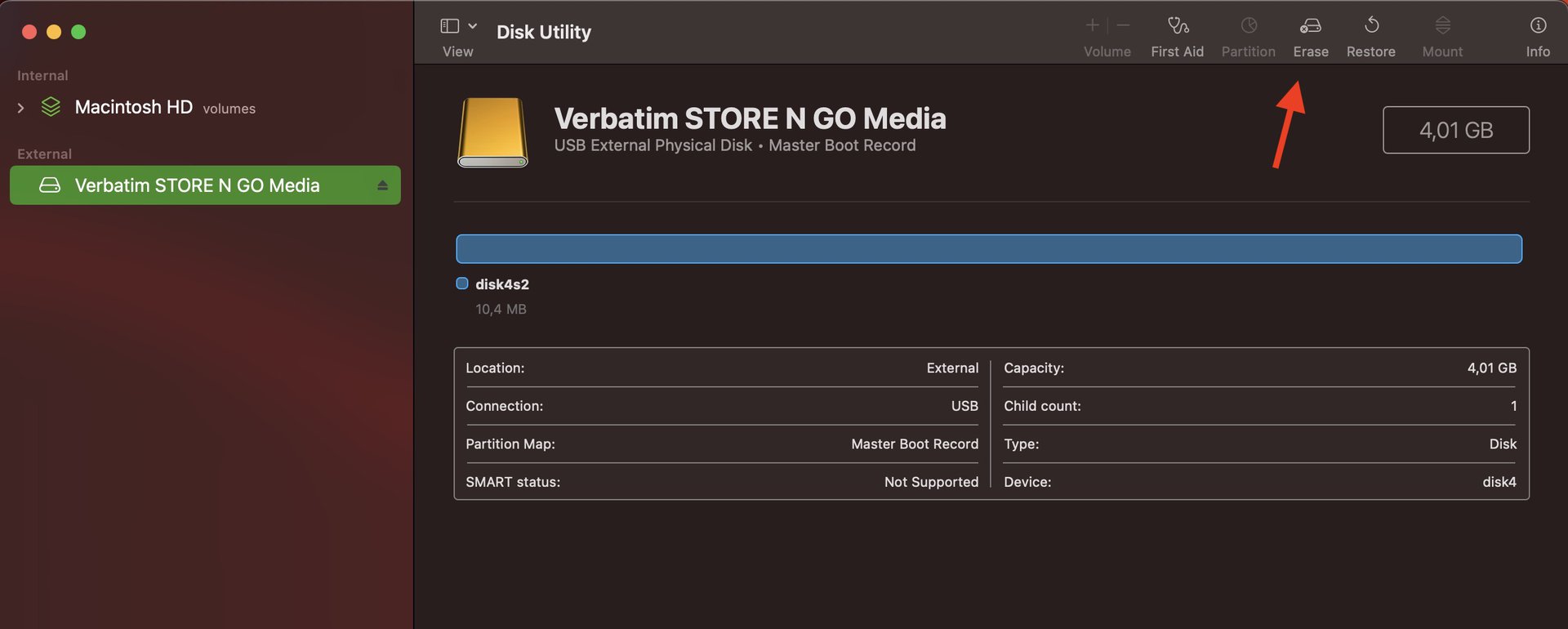Click the Mount toolbar icon

(1442, 26)
